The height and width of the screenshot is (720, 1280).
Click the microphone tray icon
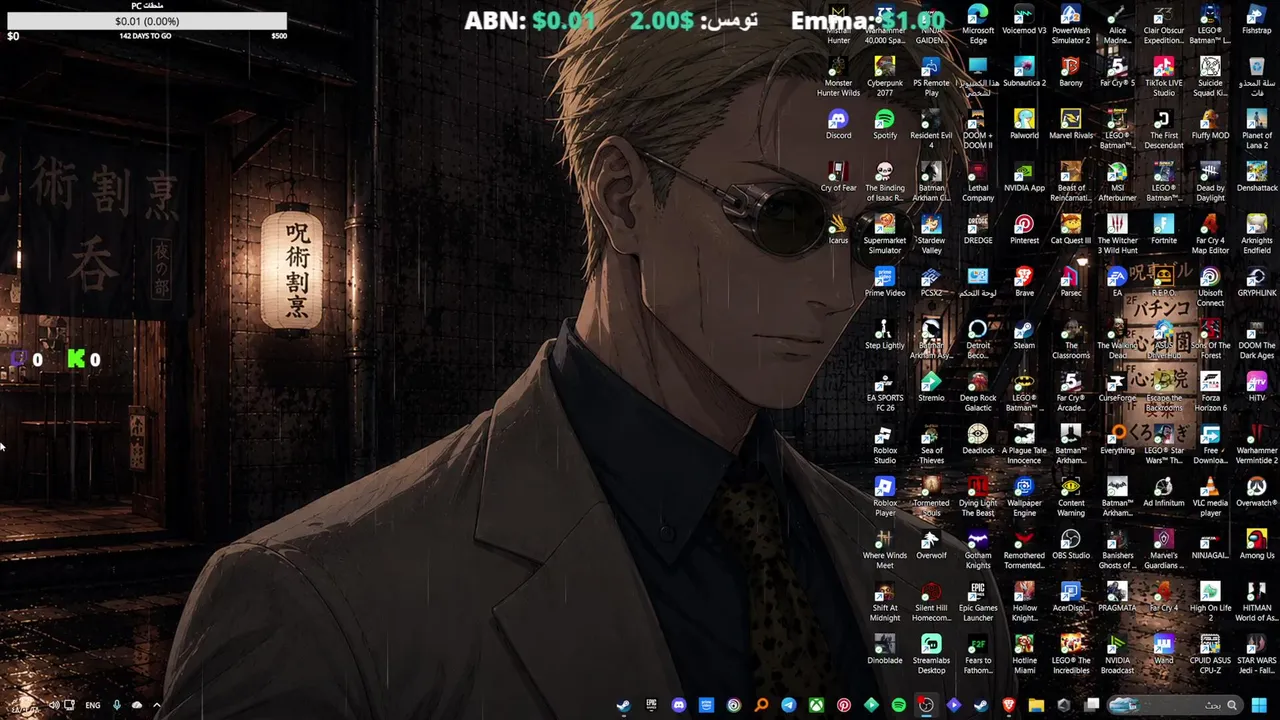(117, 705)
